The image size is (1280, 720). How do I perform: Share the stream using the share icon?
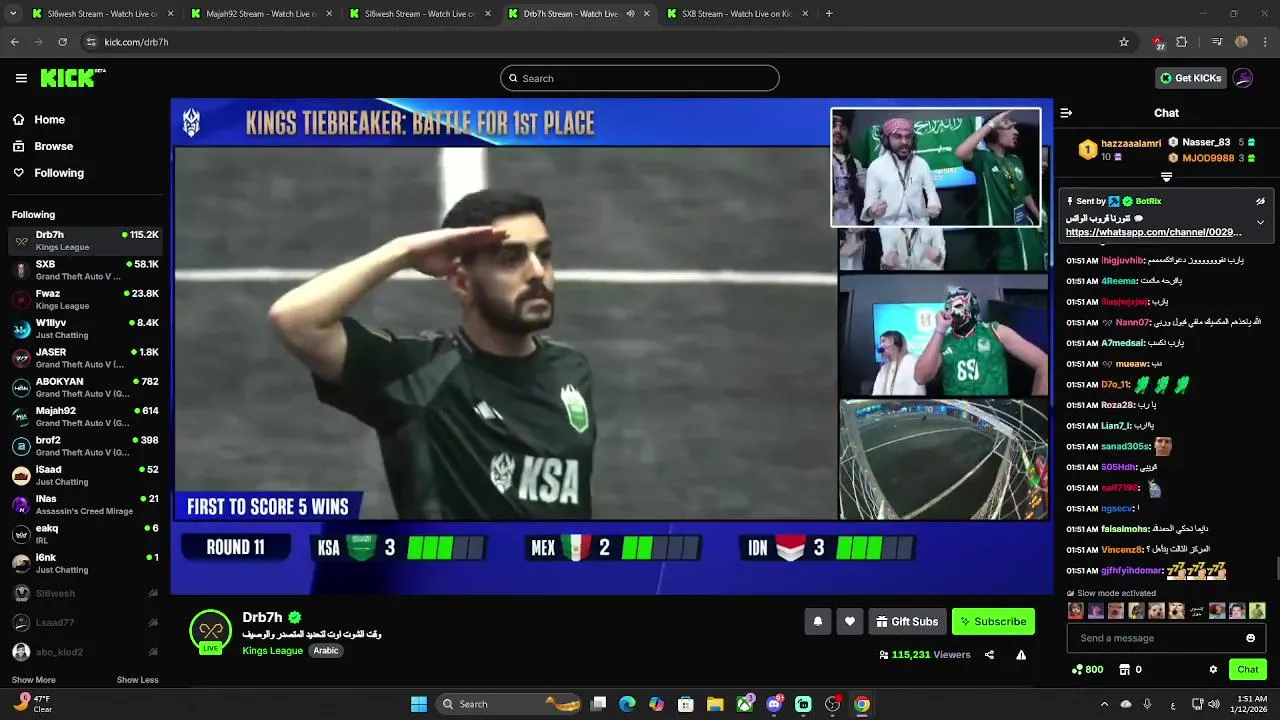click(989, 655)
